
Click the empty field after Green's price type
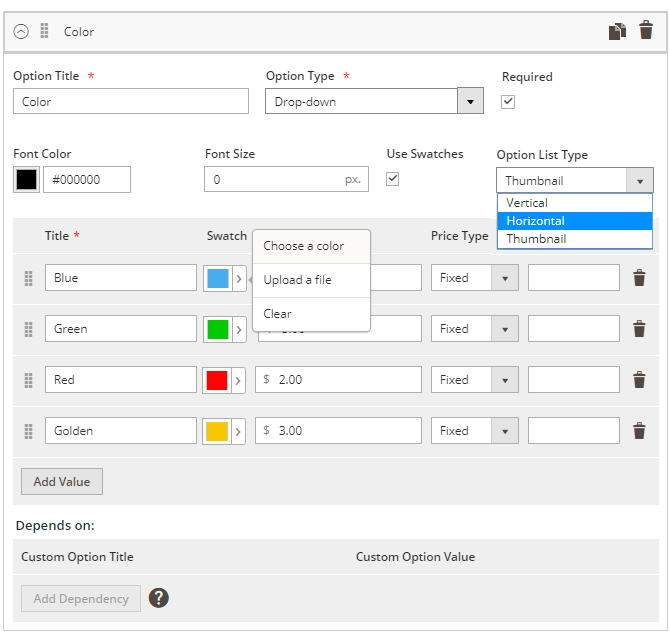coord(574,329)
